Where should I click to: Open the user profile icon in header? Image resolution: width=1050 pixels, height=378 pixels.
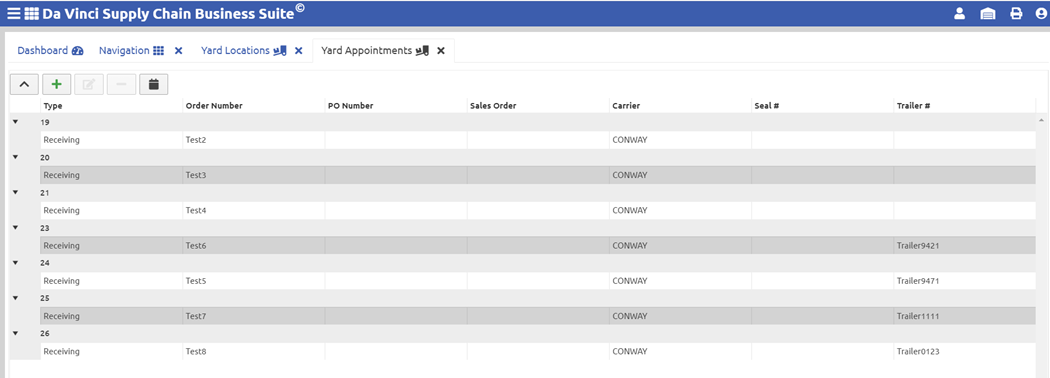coord(960,13)
